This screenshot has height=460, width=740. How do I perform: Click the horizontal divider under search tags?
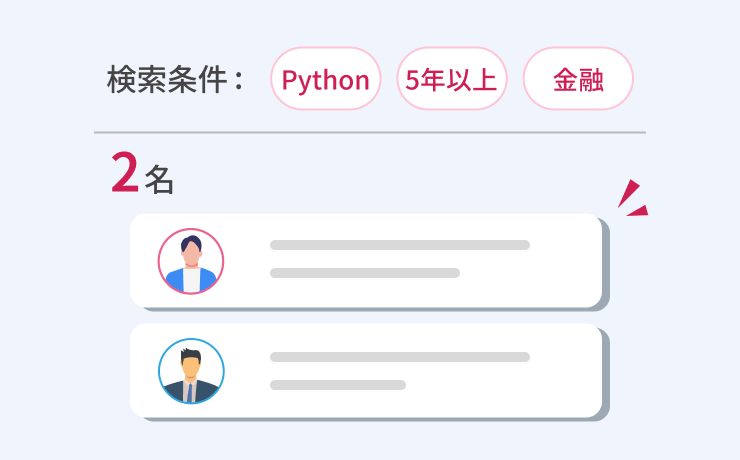(370, 132)
